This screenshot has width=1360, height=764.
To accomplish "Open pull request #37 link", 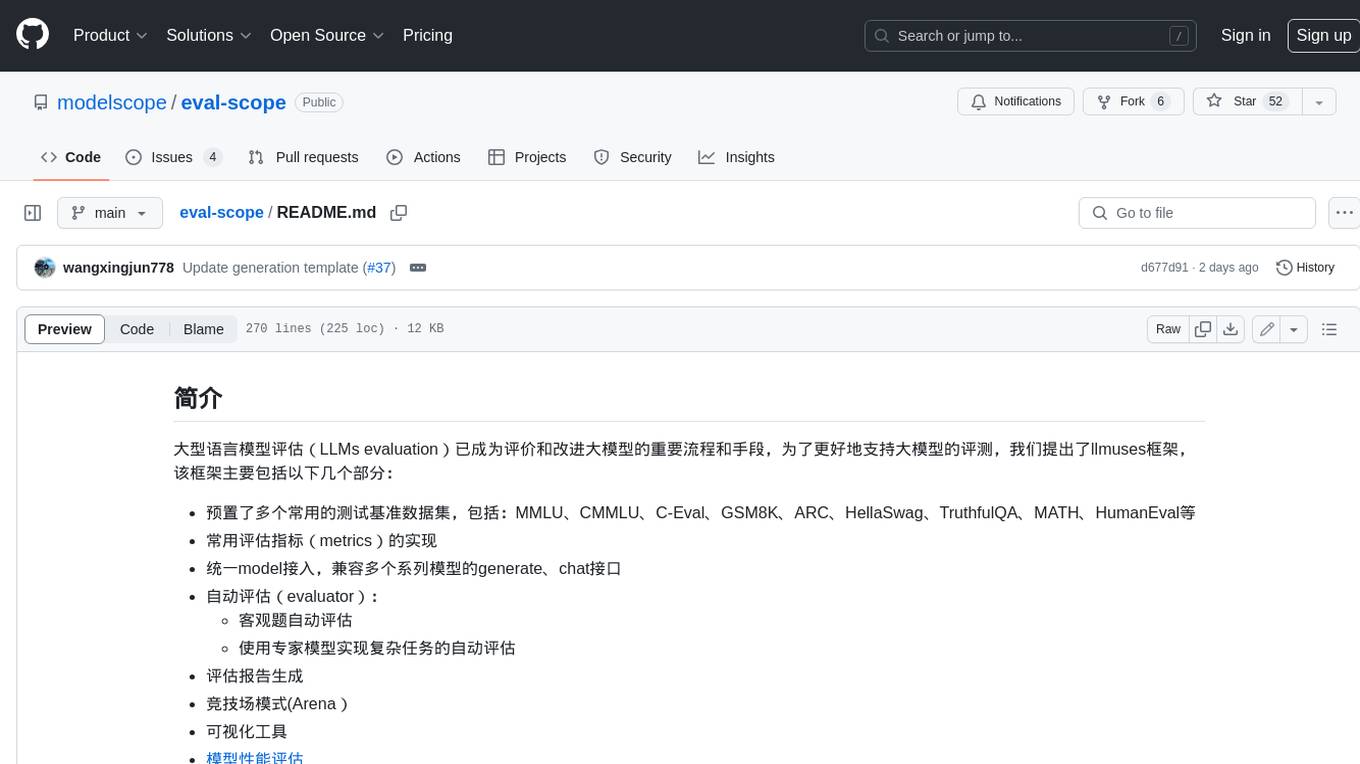I will (380, 268).
